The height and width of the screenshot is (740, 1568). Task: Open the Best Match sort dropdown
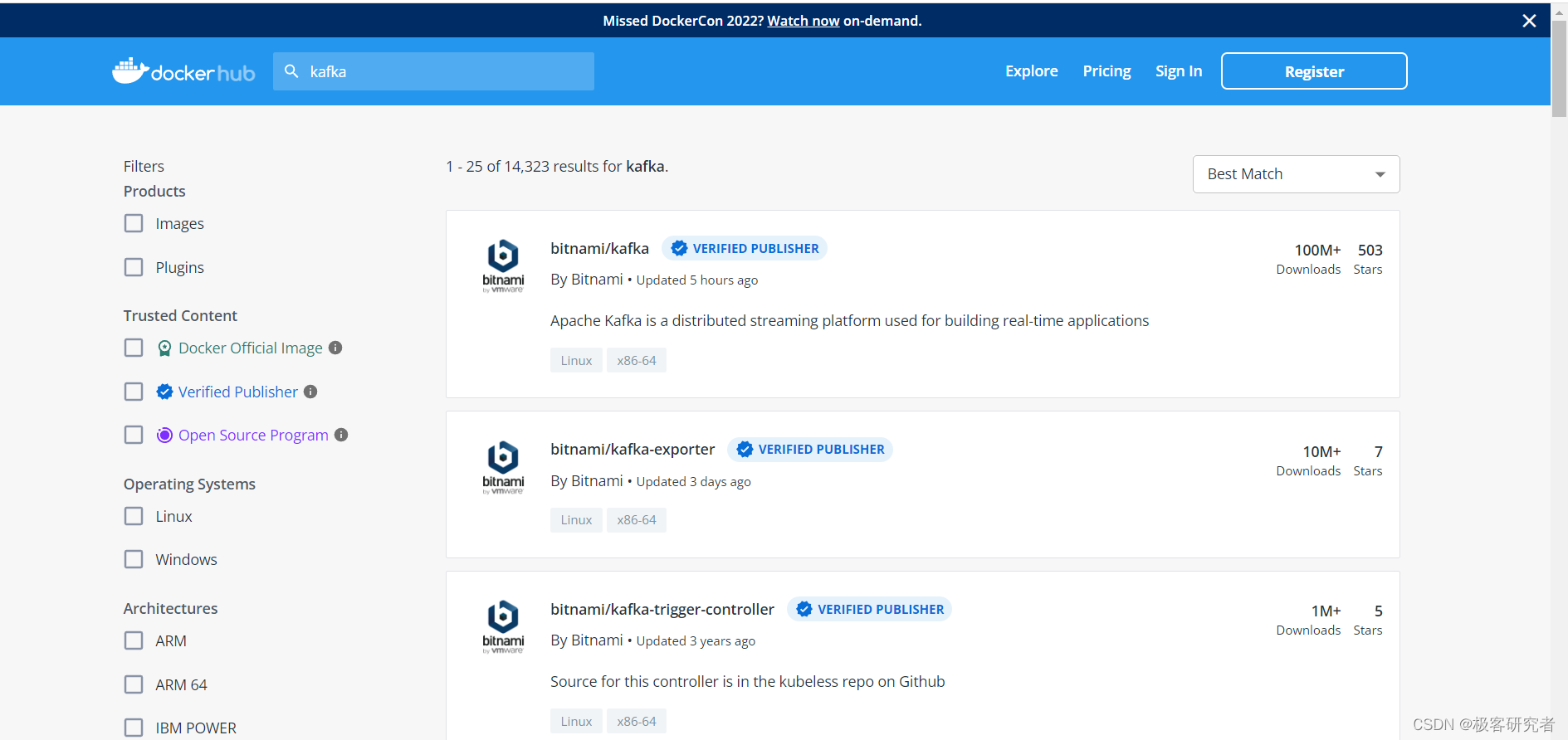click(1296, 174)
